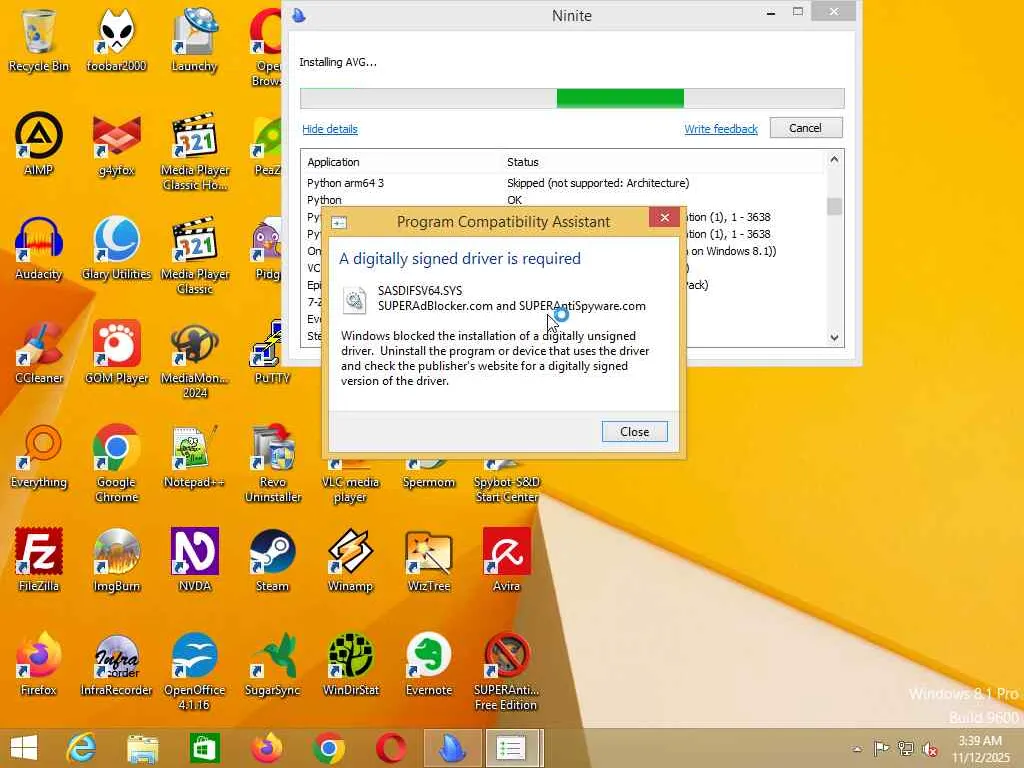Click the Audacity desktop shortcut
1024x768 pixels.
tap(39, 249)
